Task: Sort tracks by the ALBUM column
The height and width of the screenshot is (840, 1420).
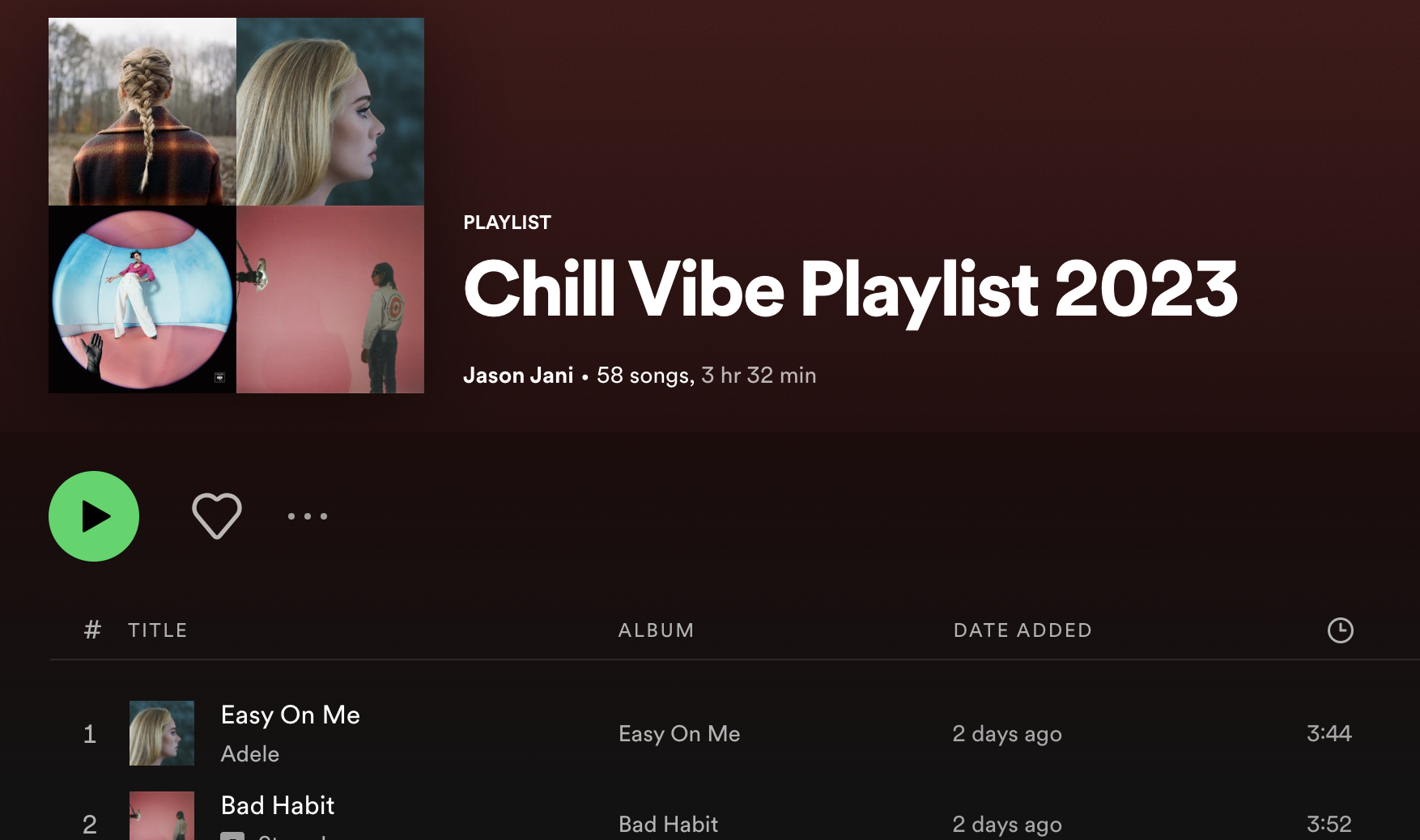Action: click(657, 630)
